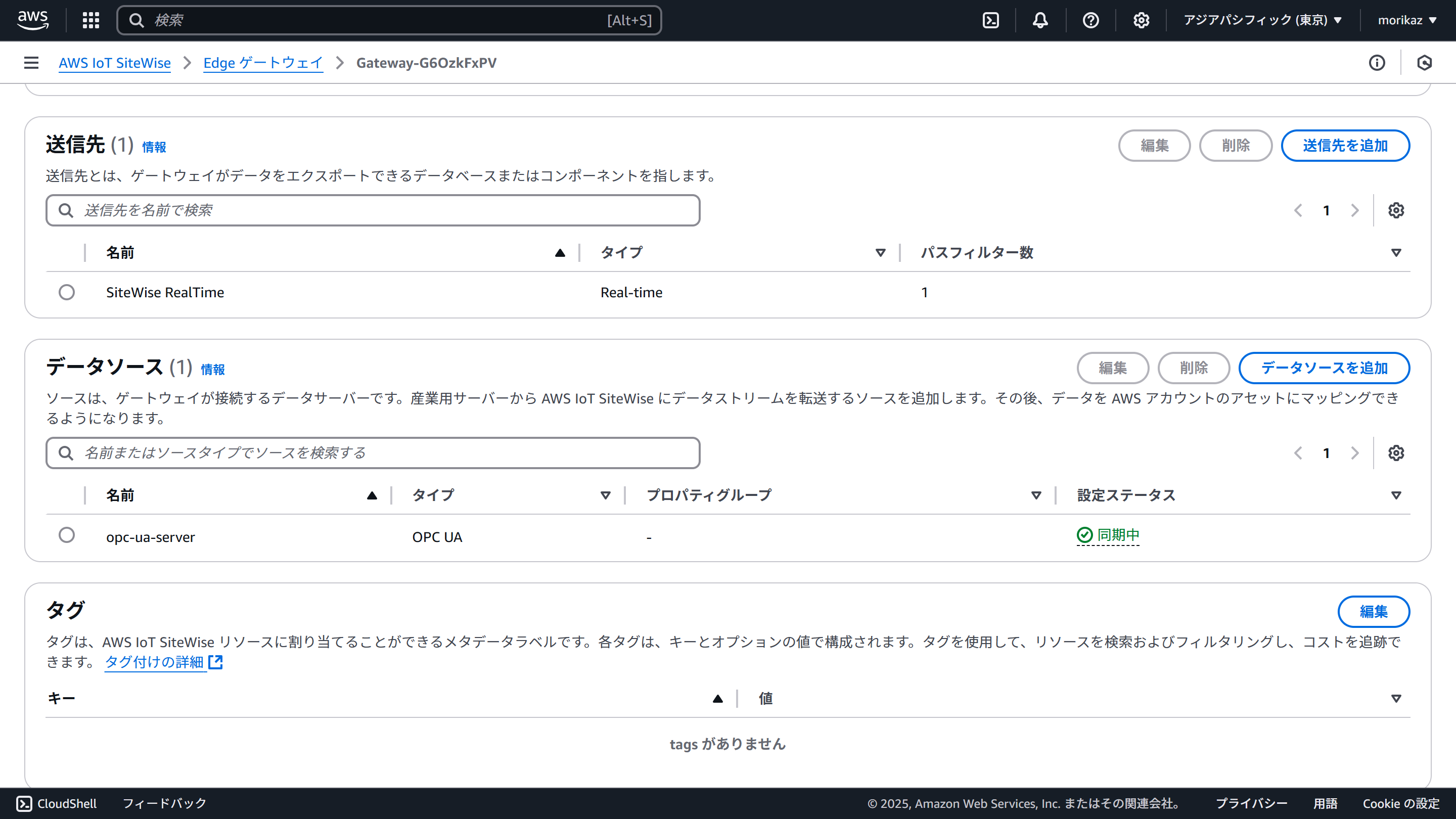The height and width of the screenshot is (819, 1456).
Task: Click the Real-time type cell
Action: click(x=631, y=292)
